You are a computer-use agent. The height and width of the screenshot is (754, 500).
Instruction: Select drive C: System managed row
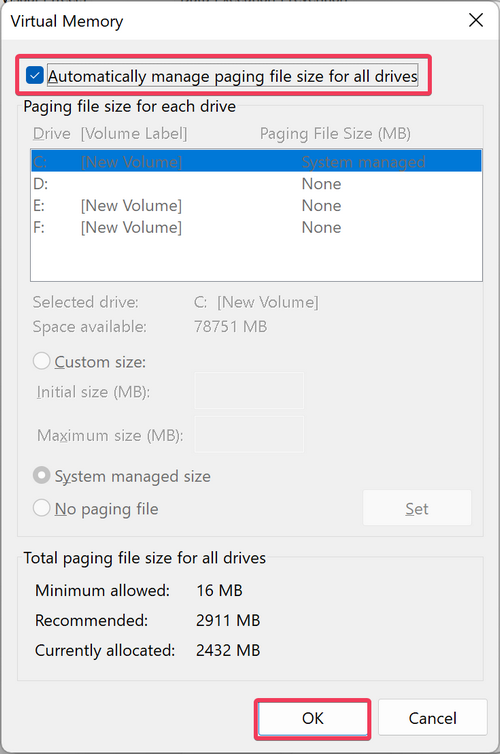coord(256,162)
